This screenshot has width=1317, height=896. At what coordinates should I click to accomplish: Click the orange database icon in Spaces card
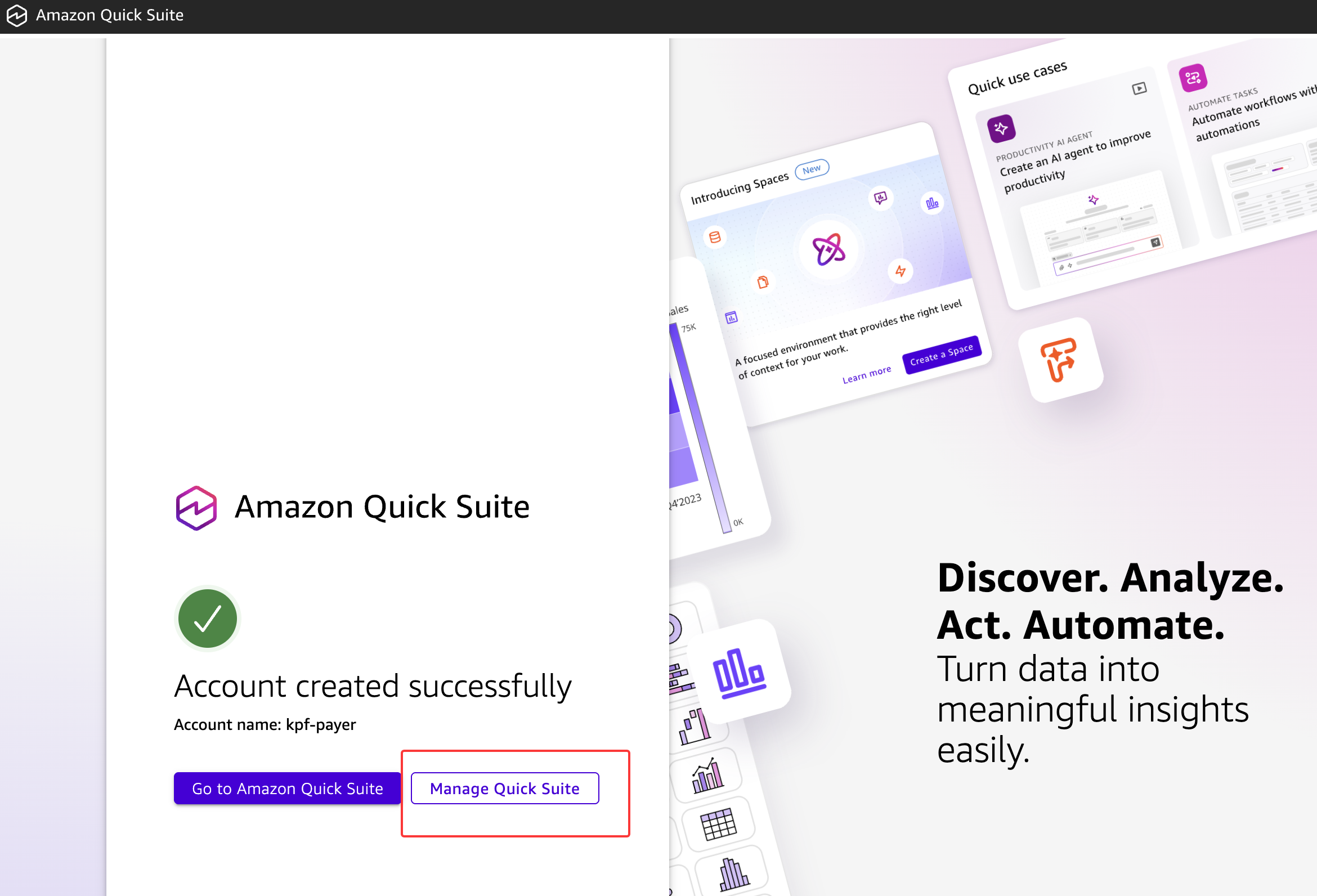coord(715,237)
